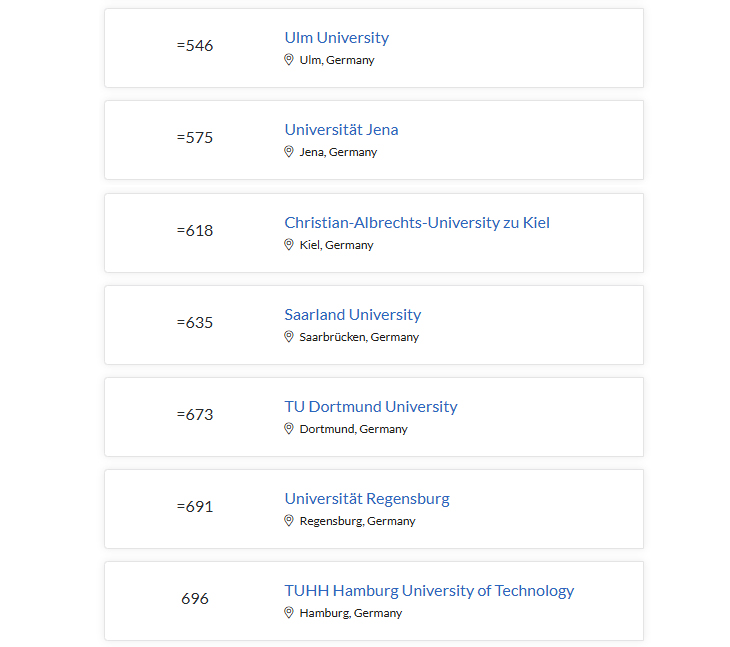Open the Saarland University link
This screenshot has width=730, height=647.
[352, 315]
